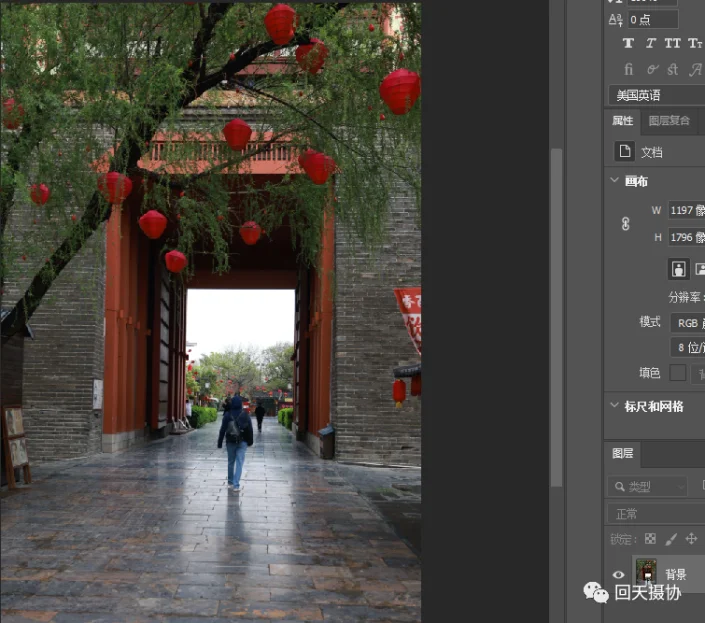
Task: Edit canvas width field 1197
Action: (687, 210)
